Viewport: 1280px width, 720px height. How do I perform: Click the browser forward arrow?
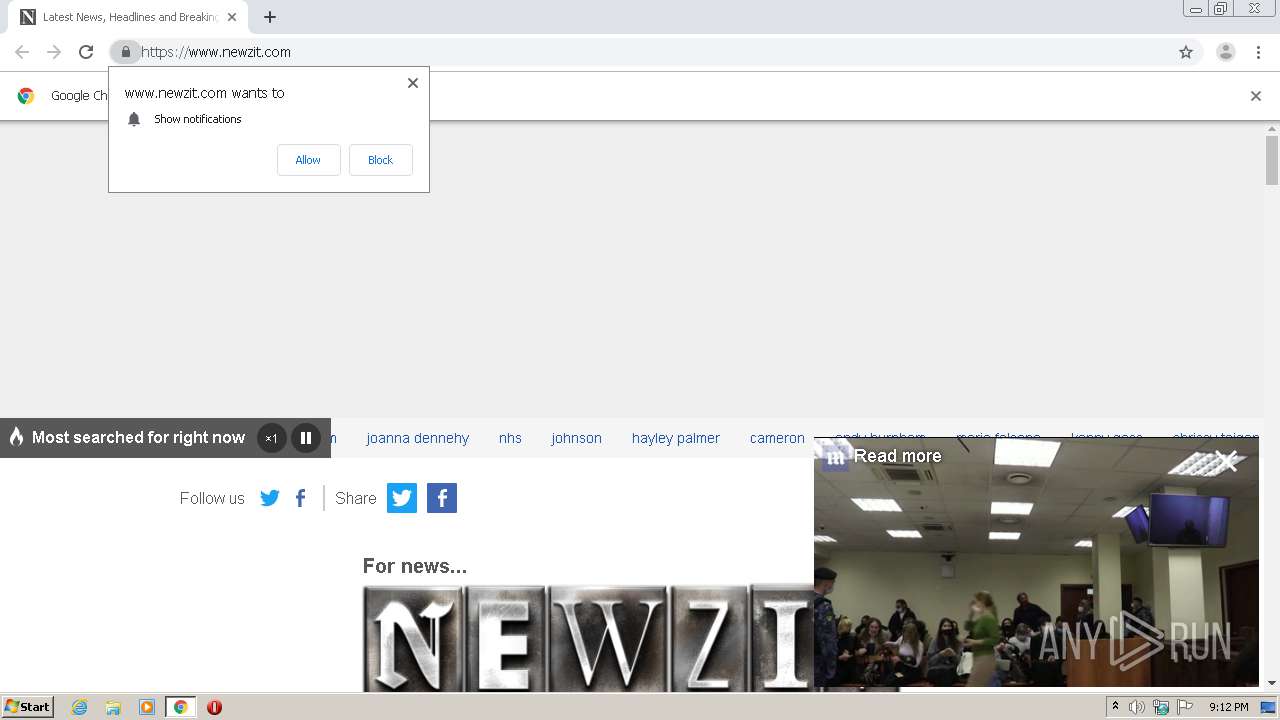click(54, 52)
